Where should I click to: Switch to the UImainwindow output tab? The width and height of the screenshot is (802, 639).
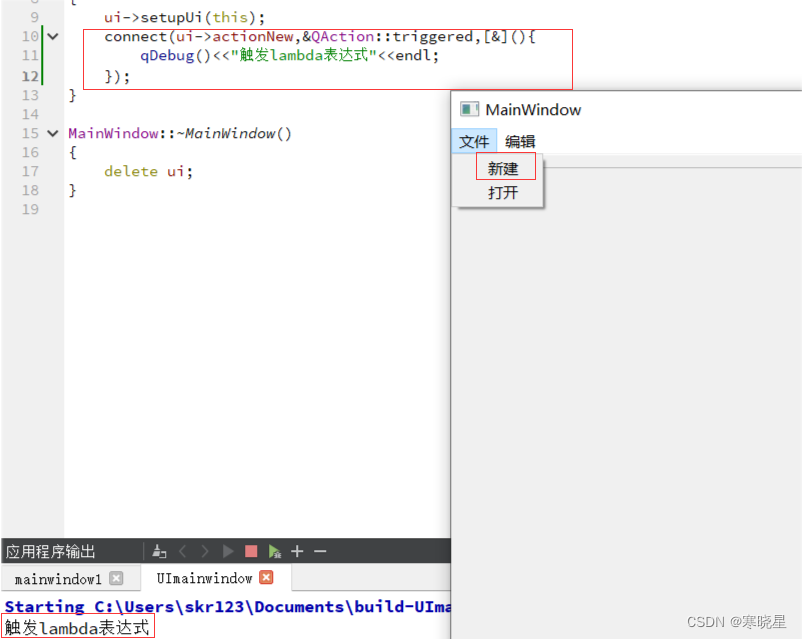click(204, 578)
